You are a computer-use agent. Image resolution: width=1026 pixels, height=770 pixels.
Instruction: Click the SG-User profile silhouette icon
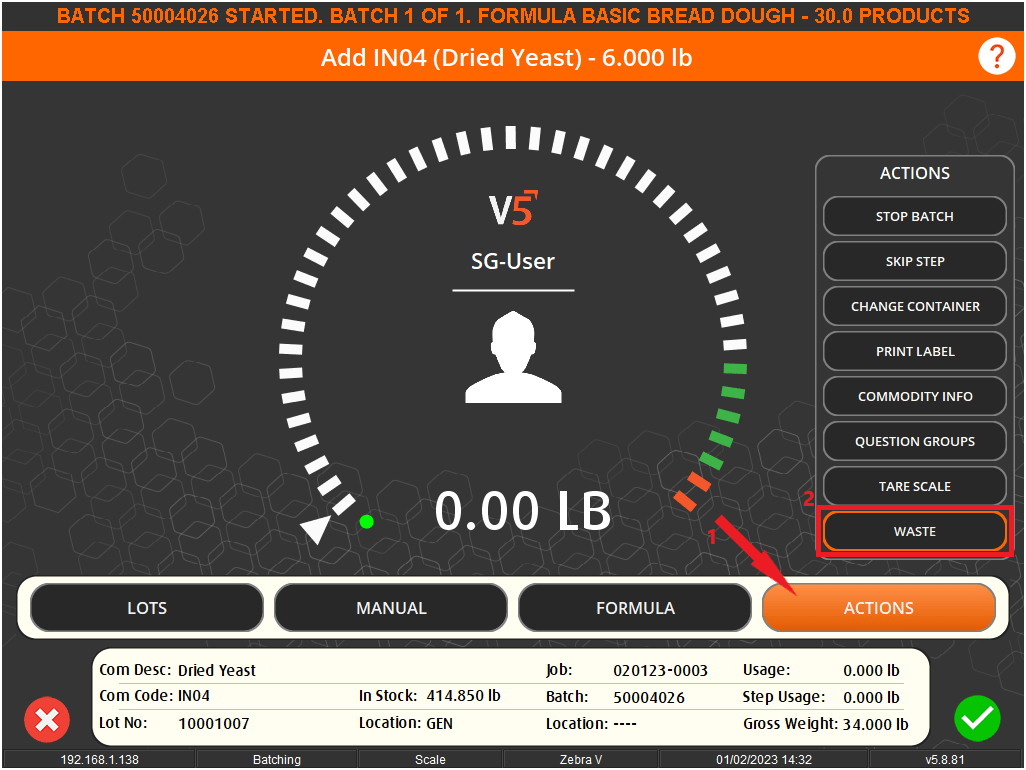click(513, 357)
